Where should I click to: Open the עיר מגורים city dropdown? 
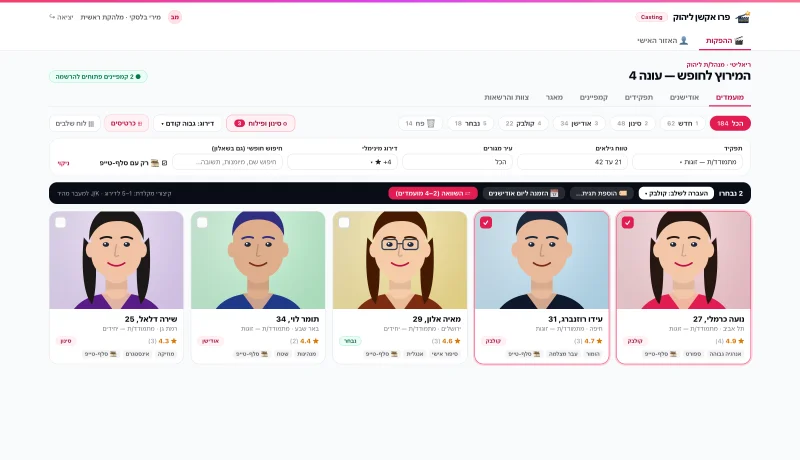pyautogui.click(x=458, y=162)
